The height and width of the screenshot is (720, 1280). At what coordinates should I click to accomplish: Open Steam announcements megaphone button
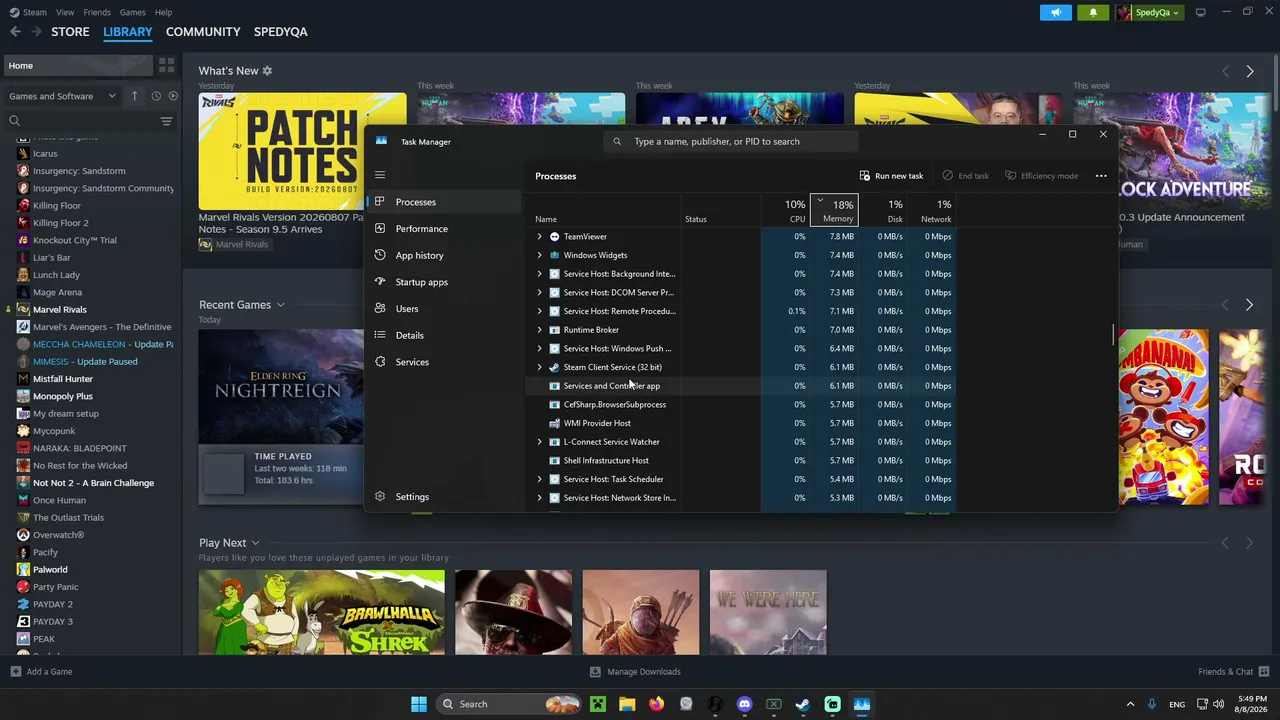tap(1056, 12)
